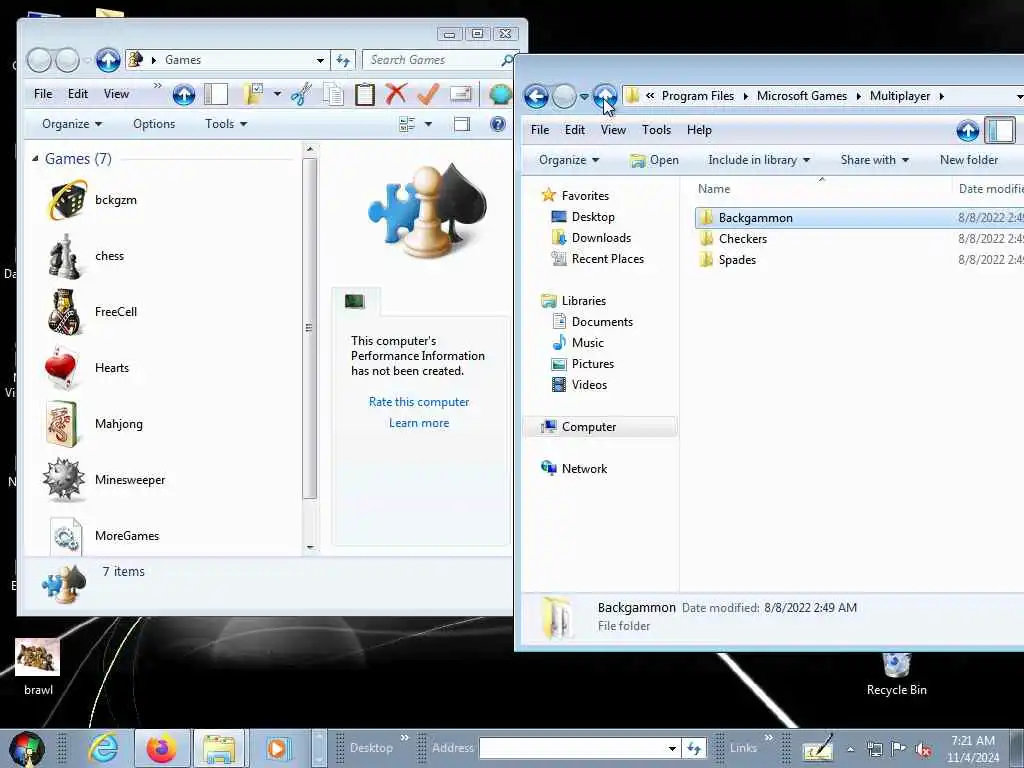The image size is (1024, 768).
Task: Click the orange checkmark Properties icon
Action: click(428, 94)
